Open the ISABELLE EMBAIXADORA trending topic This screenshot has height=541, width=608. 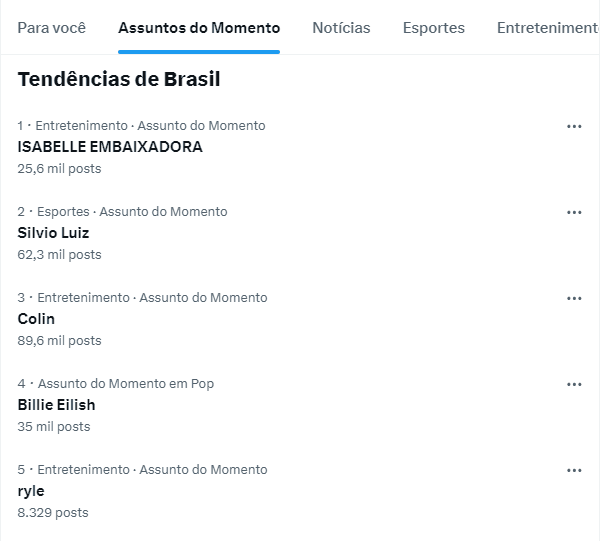coord(110,147)
